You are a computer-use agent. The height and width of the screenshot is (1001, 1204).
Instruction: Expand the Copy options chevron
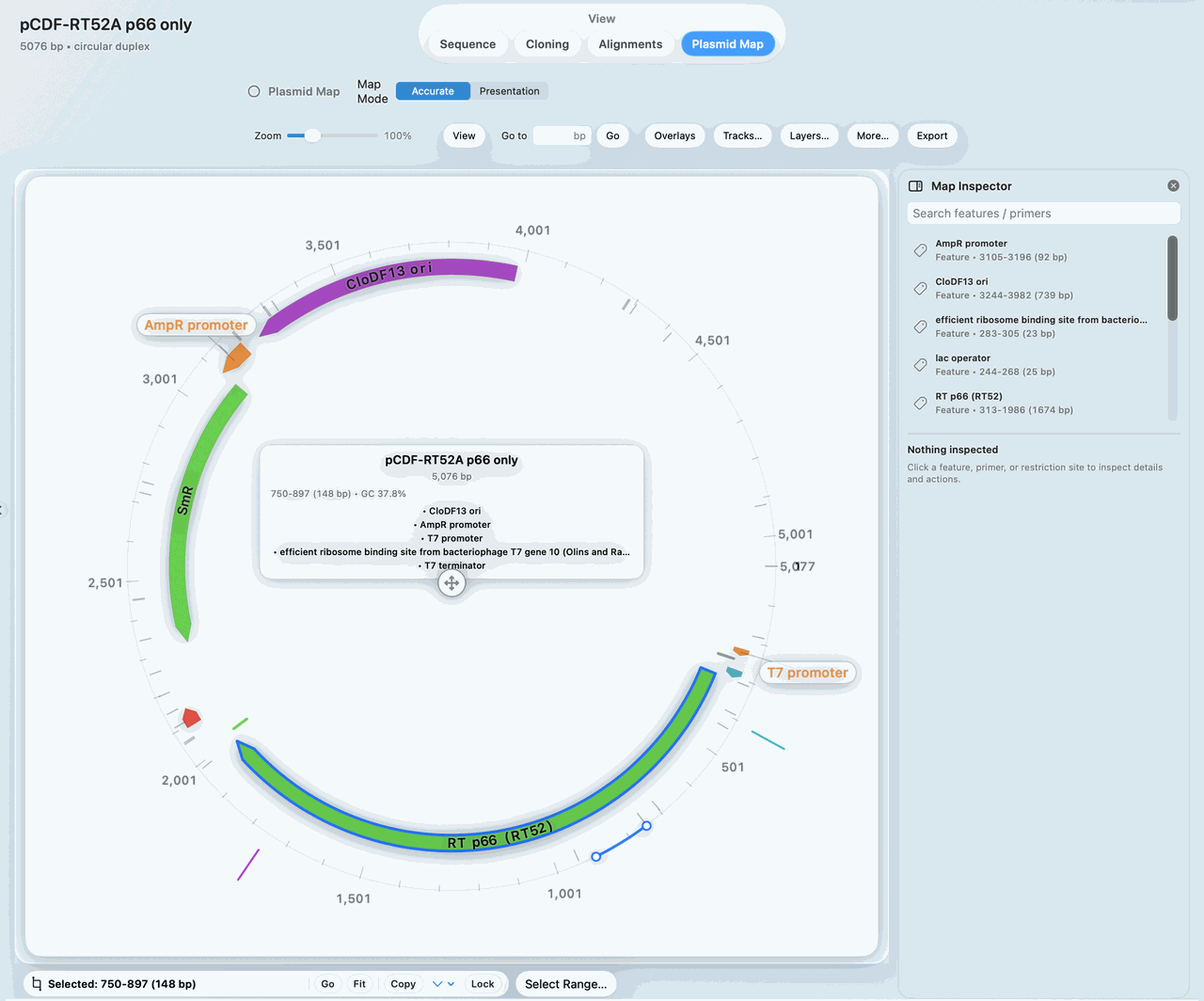(x=436, y=984)
